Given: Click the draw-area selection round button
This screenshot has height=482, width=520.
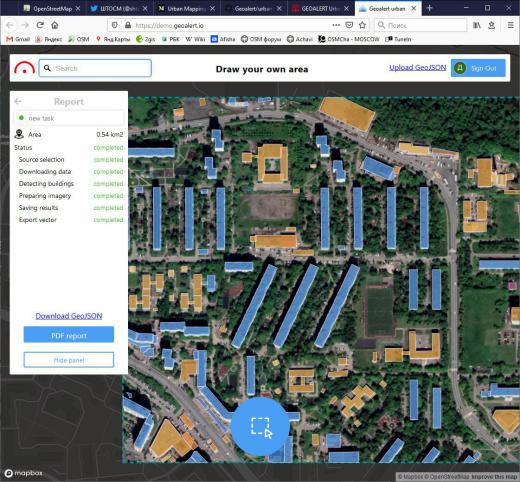Looking at the screenshot, I should (x=260, y=426).
